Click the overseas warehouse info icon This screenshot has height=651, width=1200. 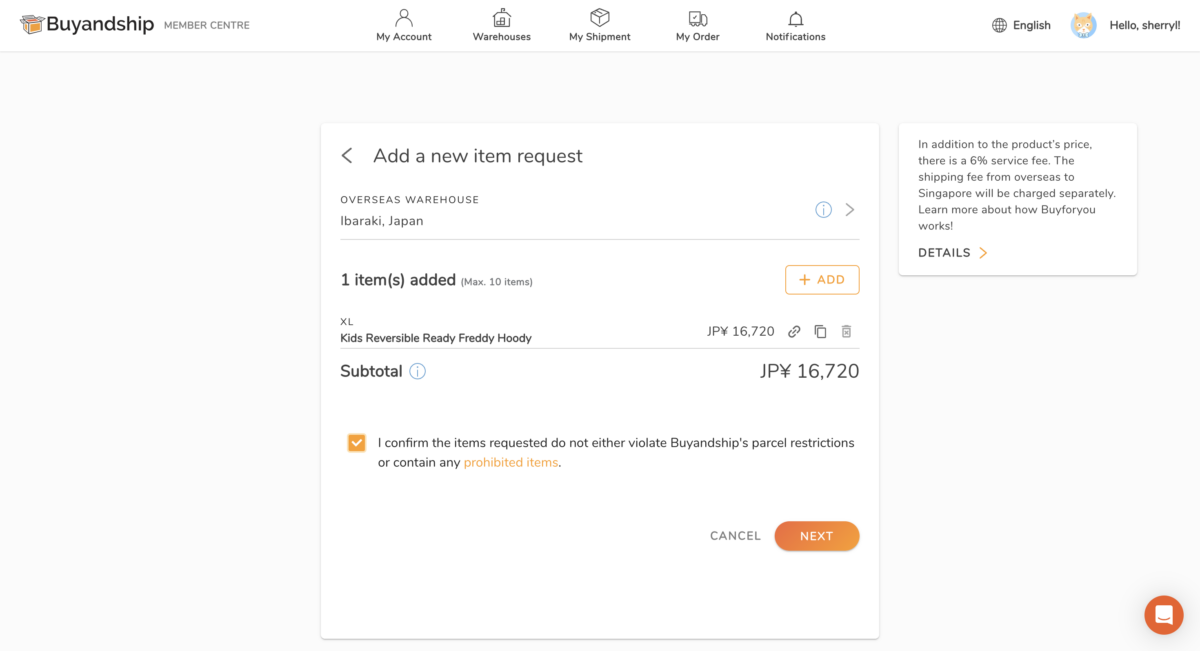[x=823, y=210]
